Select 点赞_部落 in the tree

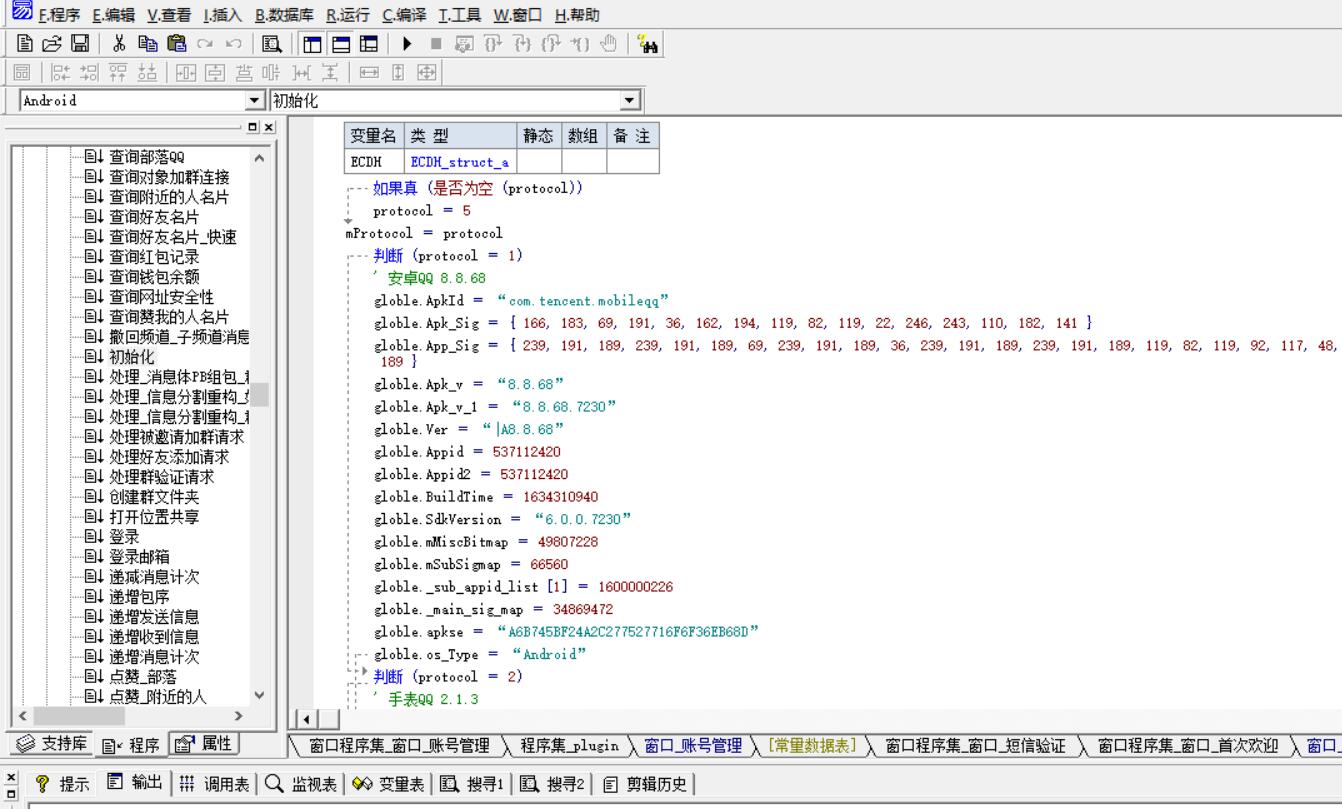(142, 677)
